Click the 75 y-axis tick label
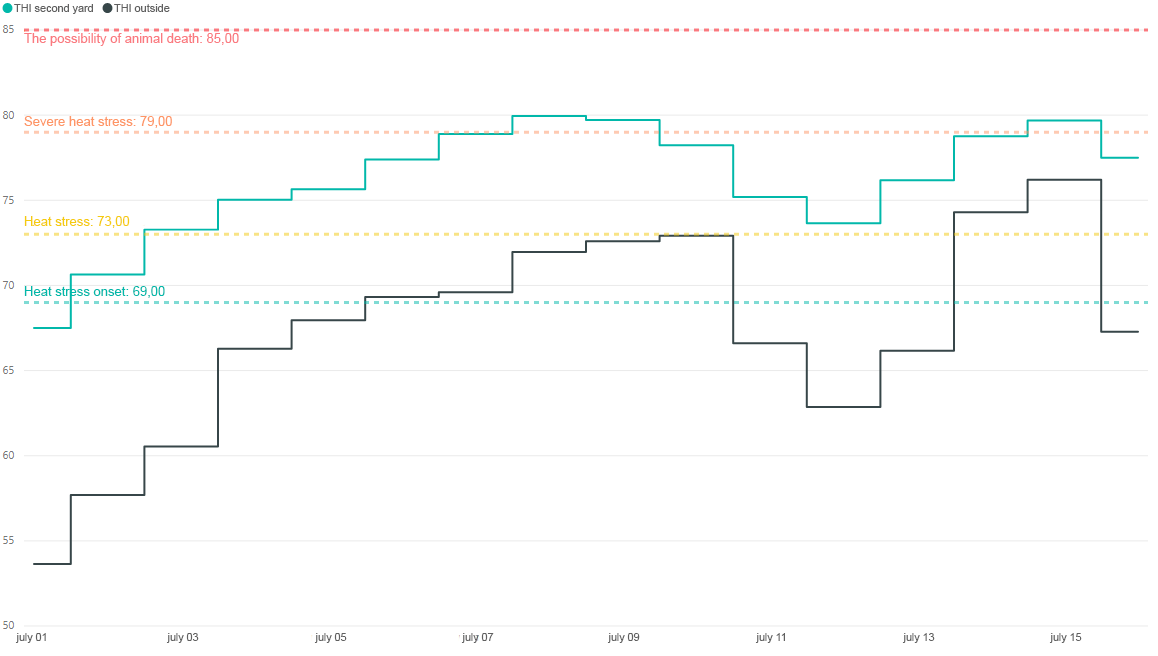This screenshot has height=656, width=1158. 8,200
